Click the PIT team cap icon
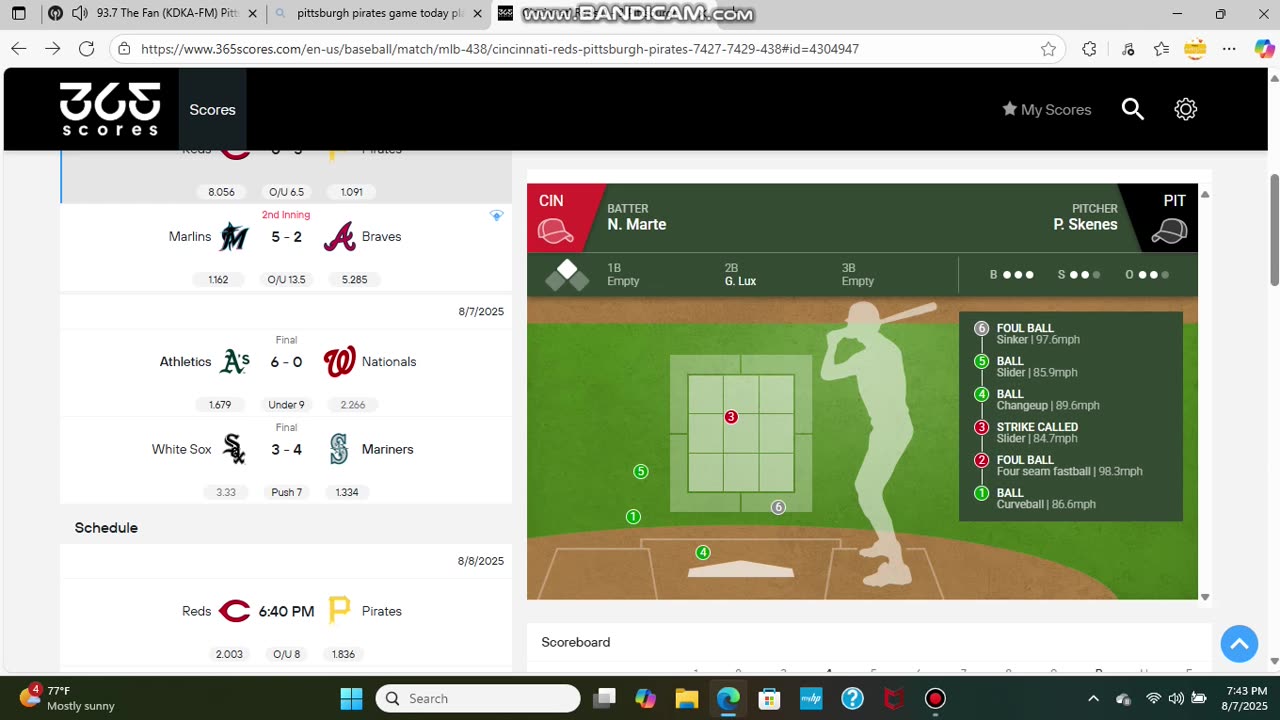This screenshot has height=720, width=1280. point(1168,232)
